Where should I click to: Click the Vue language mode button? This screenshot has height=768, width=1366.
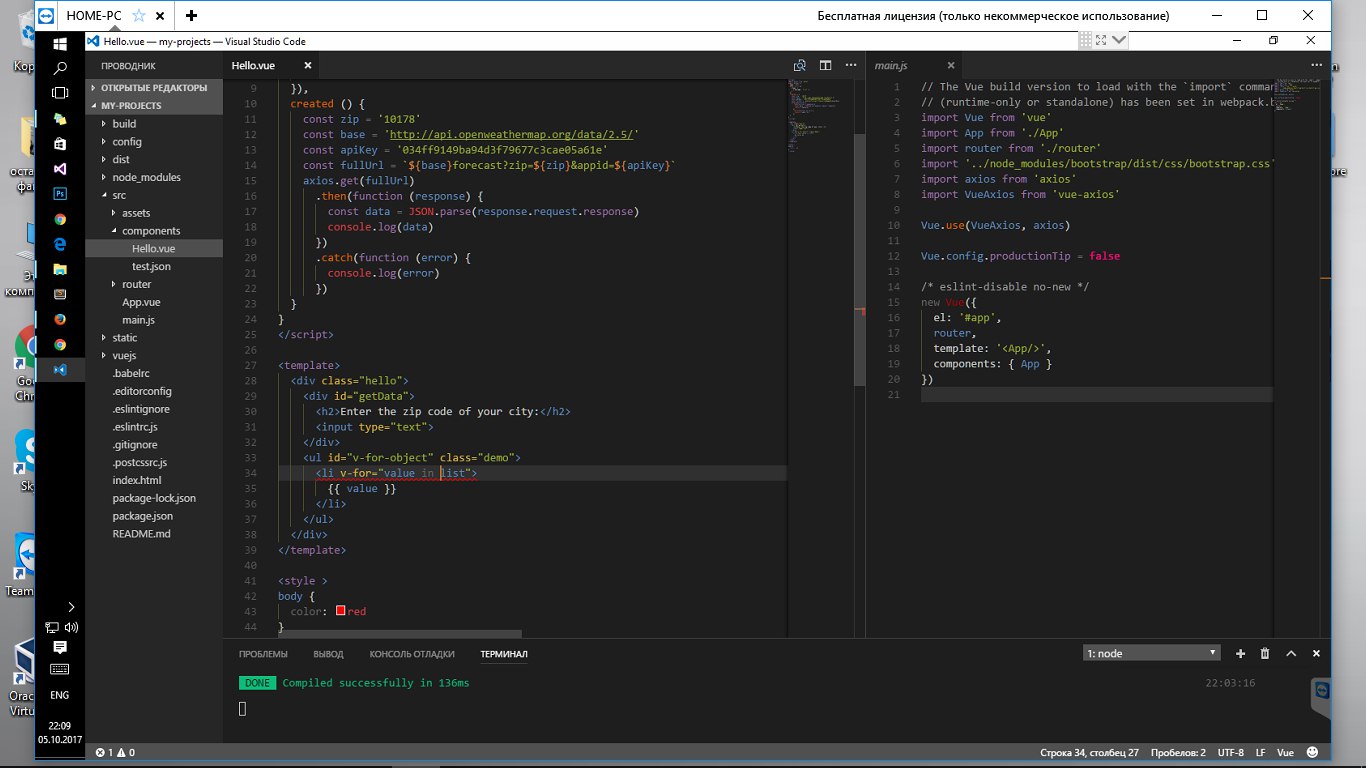pos(1285,752)
